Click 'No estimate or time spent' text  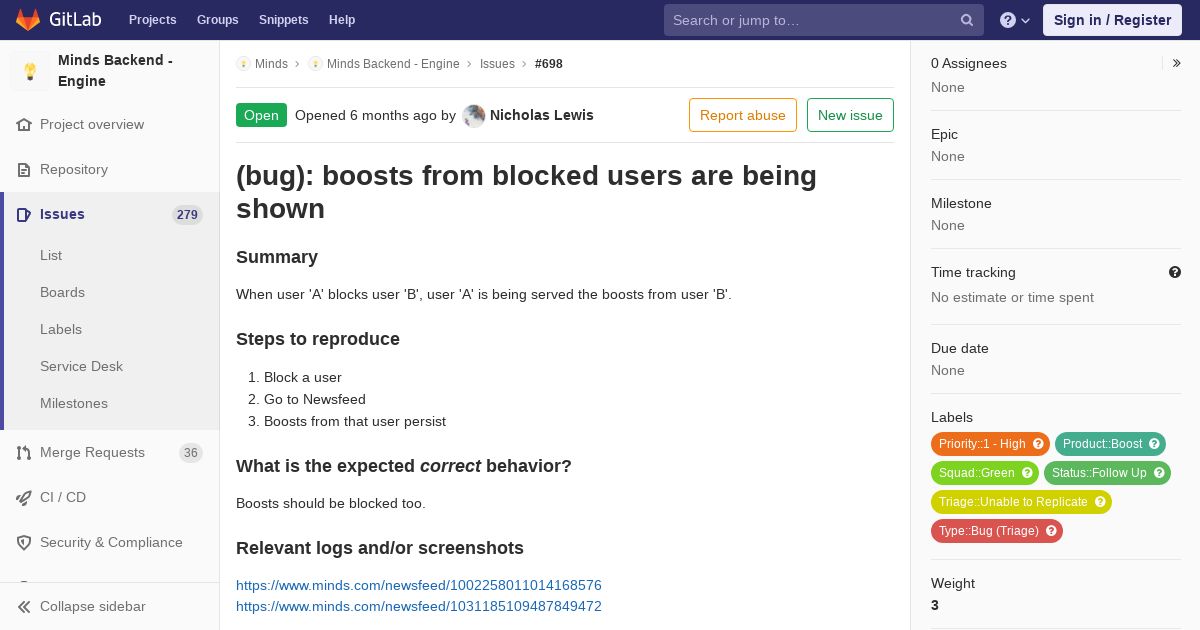[x=1012, y=297]
